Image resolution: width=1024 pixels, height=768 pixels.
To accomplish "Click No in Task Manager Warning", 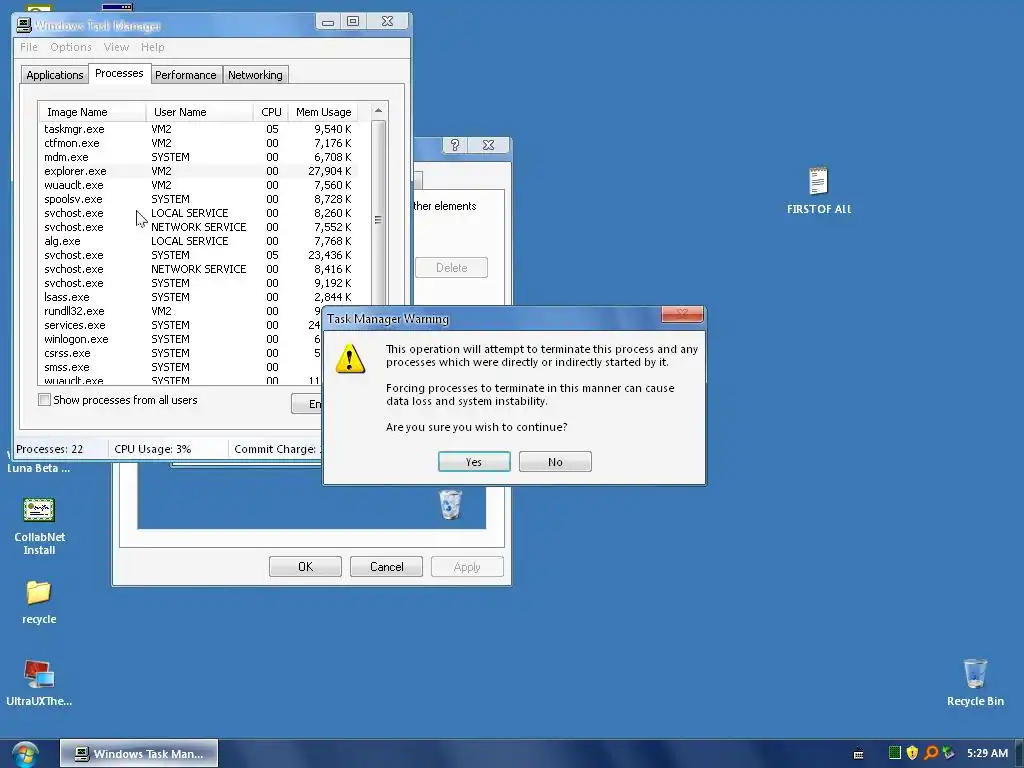I will coord(555,462).
